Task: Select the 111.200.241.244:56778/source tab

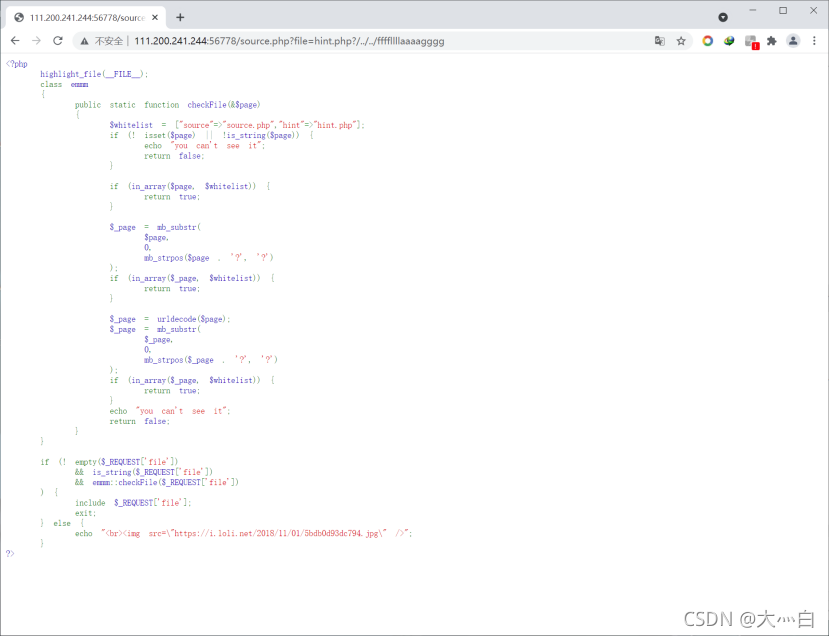Action: tap(87, 17)
